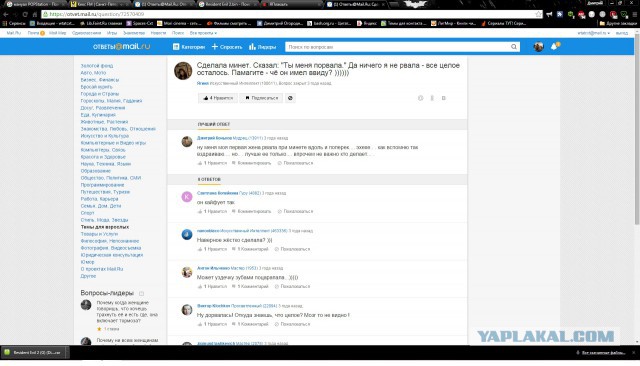Like the best answer via thumbs-up

pos(212,163)
